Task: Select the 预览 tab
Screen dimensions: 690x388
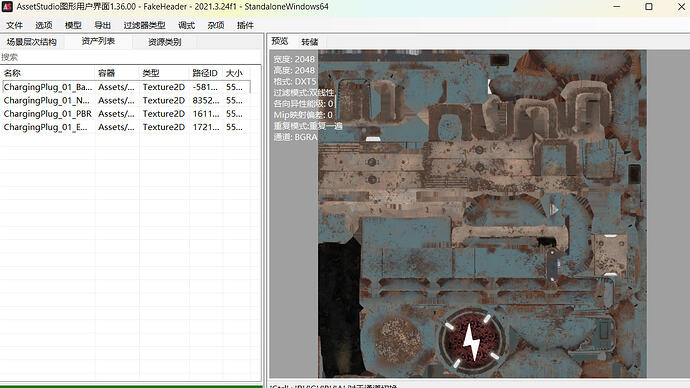Action: click(280, 41)
